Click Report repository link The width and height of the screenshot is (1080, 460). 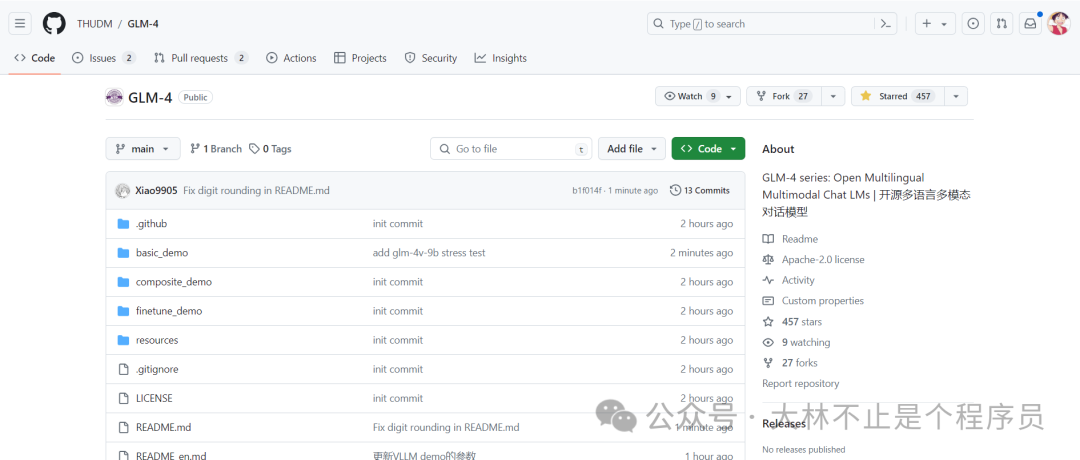(x=800, y=384)
